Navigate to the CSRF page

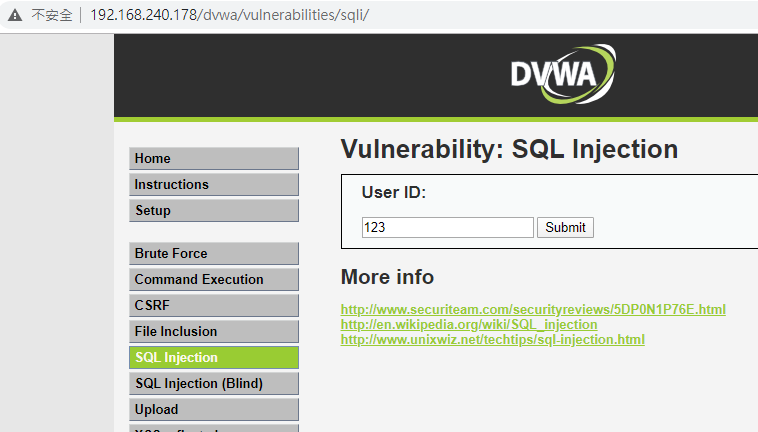point(213,306)
